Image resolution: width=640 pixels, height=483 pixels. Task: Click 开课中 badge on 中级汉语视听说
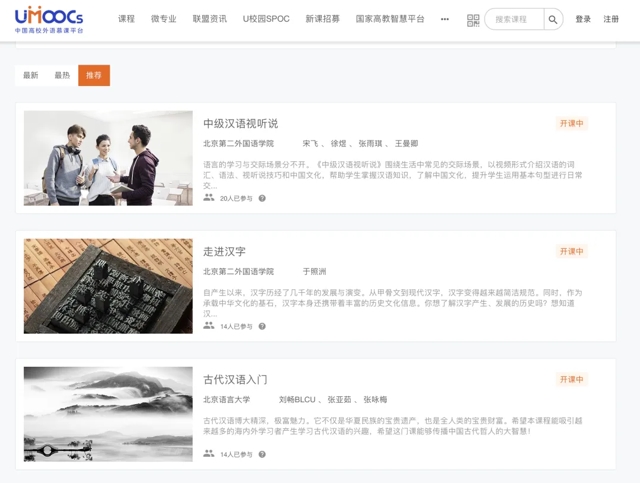[571, 123]
